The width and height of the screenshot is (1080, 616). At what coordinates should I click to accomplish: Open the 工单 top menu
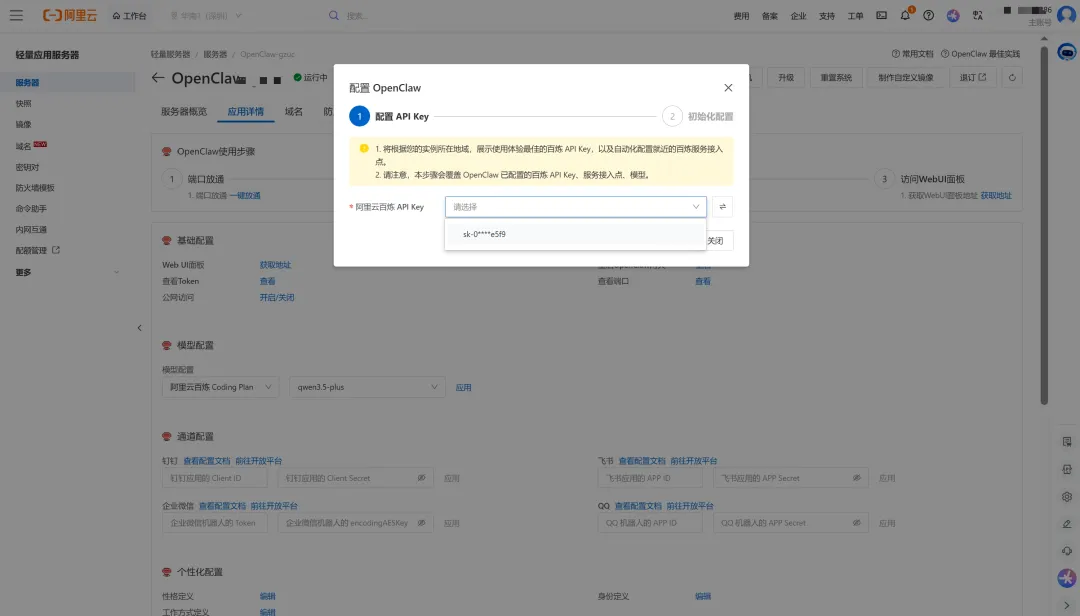point(855,16)
